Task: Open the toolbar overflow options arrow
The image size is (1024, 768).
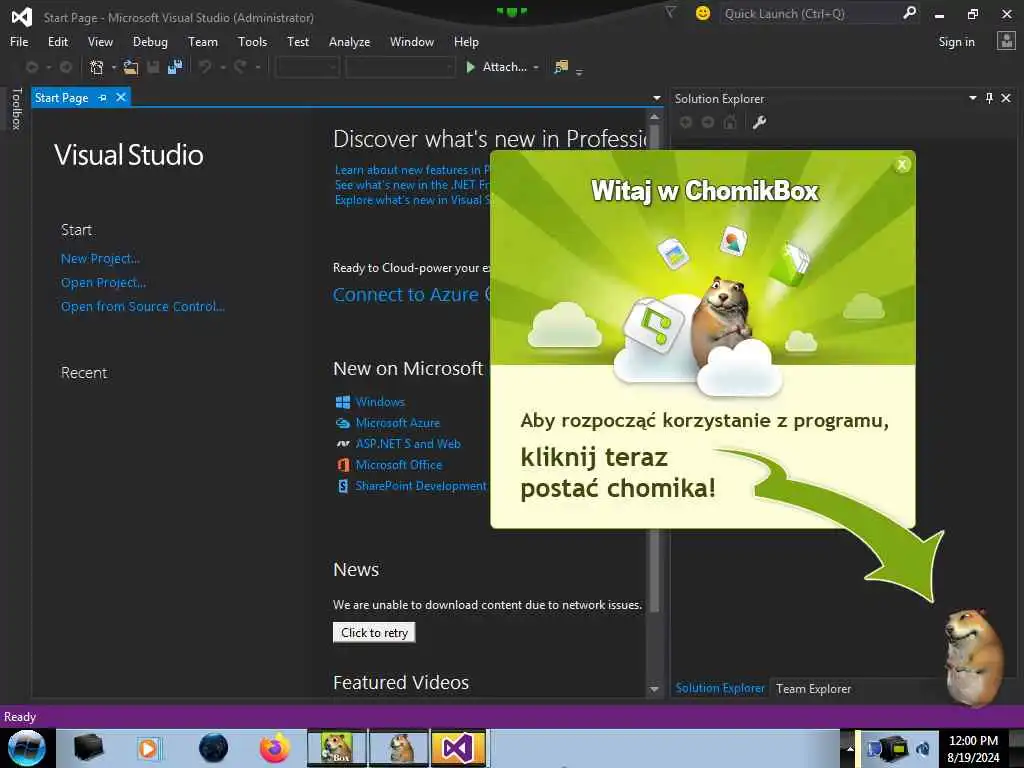Action: 579,72
